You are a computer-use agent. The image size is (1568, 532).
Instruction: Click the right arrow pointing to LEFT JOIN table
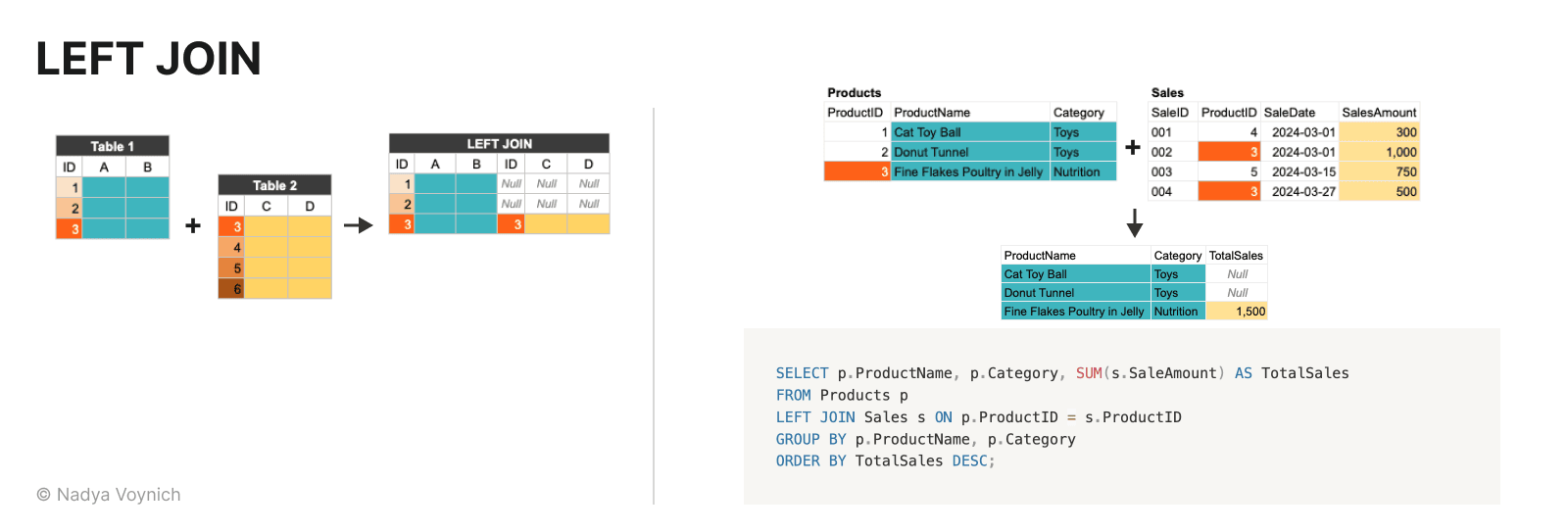[359, 225]
